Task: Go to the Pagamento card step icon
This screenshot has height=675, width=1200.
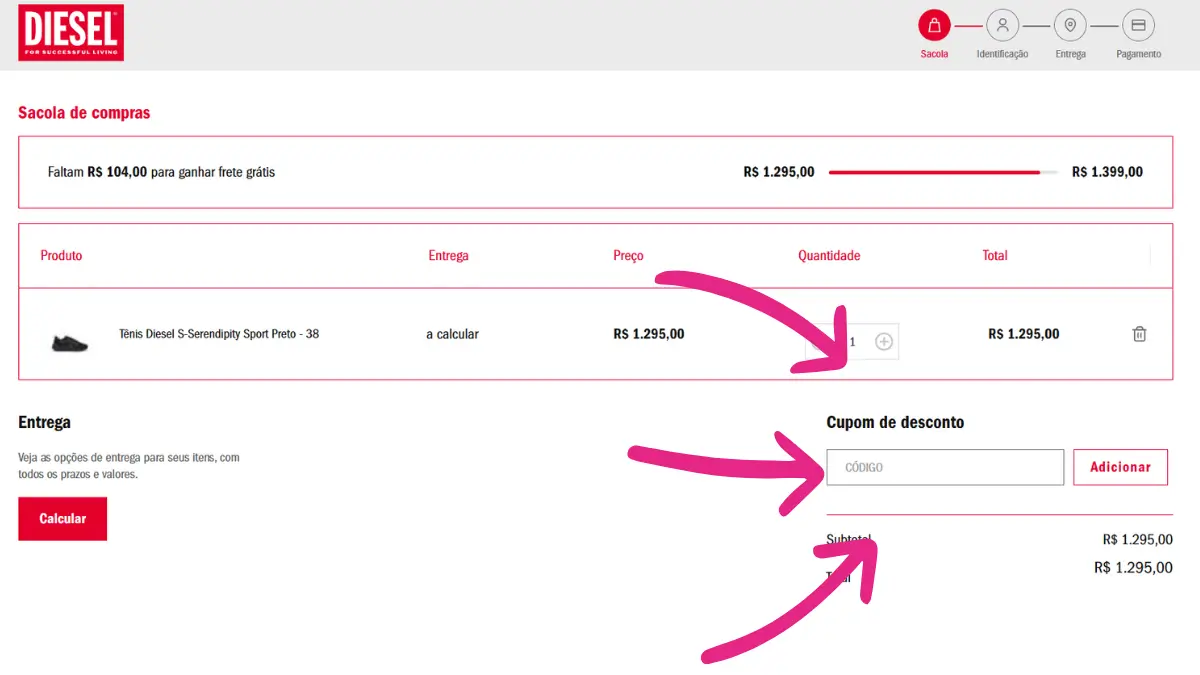Action: [1138, 25]
